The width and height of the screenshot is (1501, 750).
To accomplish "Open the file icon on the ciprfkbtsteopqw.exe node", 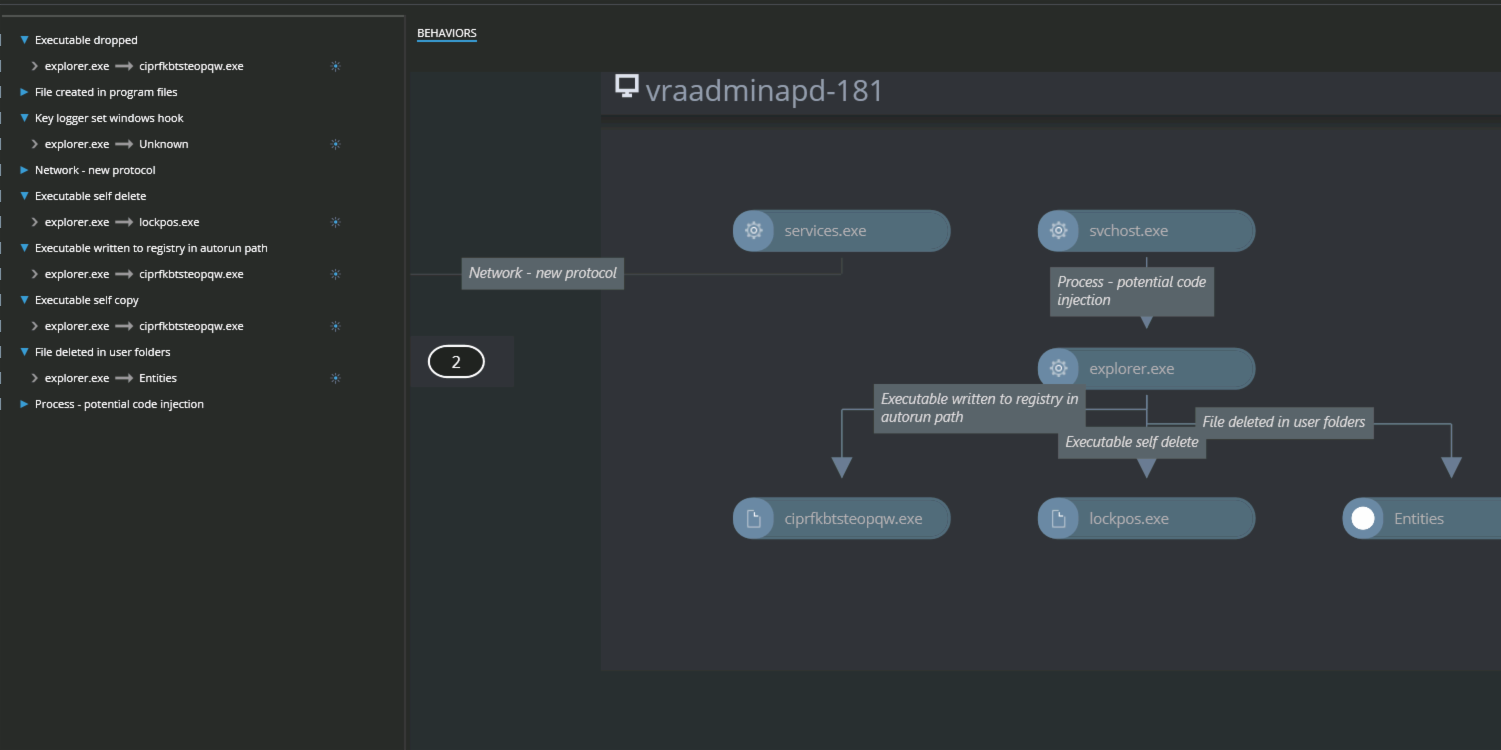I will coord(753,518).
